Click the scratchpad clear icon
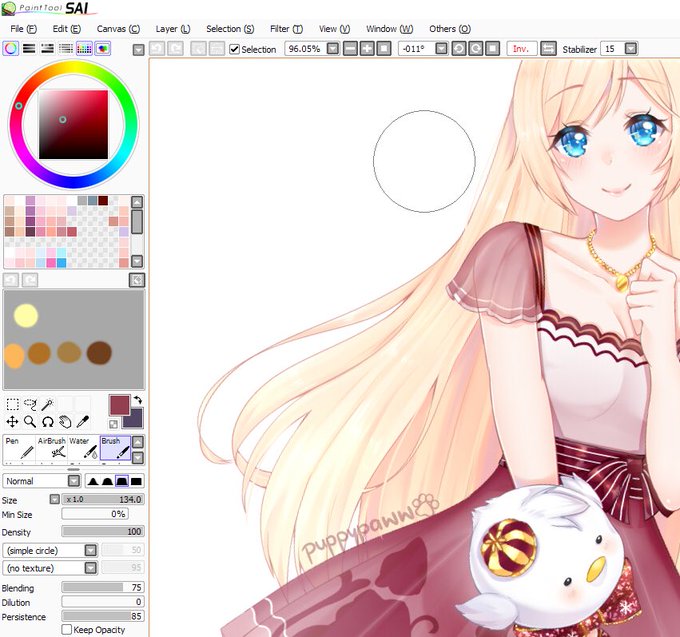Image resolution: width=680 pixels, height=637 pixels. coord(137,280)
